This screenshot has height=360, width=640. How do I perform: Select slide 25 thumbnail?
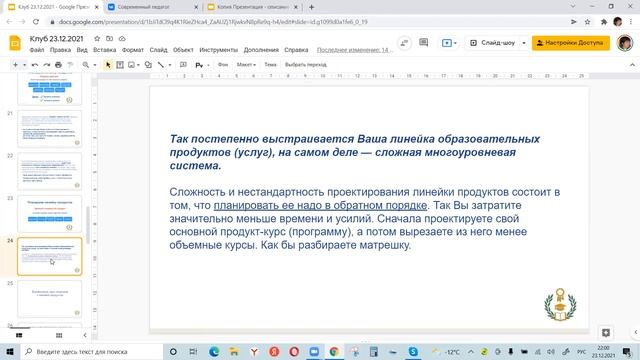49,299
